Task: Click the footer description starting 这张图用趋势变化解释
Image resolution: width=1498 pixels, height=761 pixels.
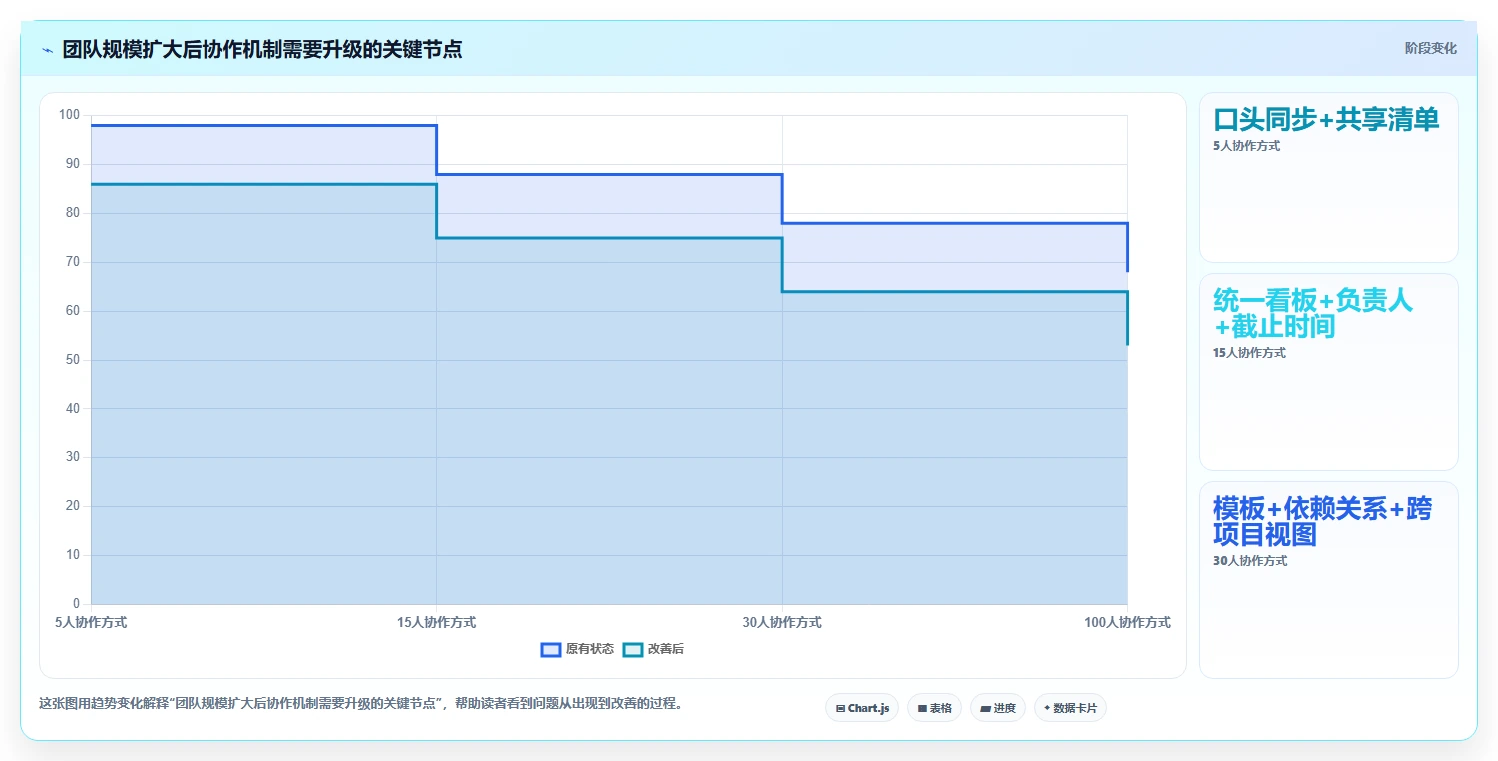Action: click(x=364, y=703)
